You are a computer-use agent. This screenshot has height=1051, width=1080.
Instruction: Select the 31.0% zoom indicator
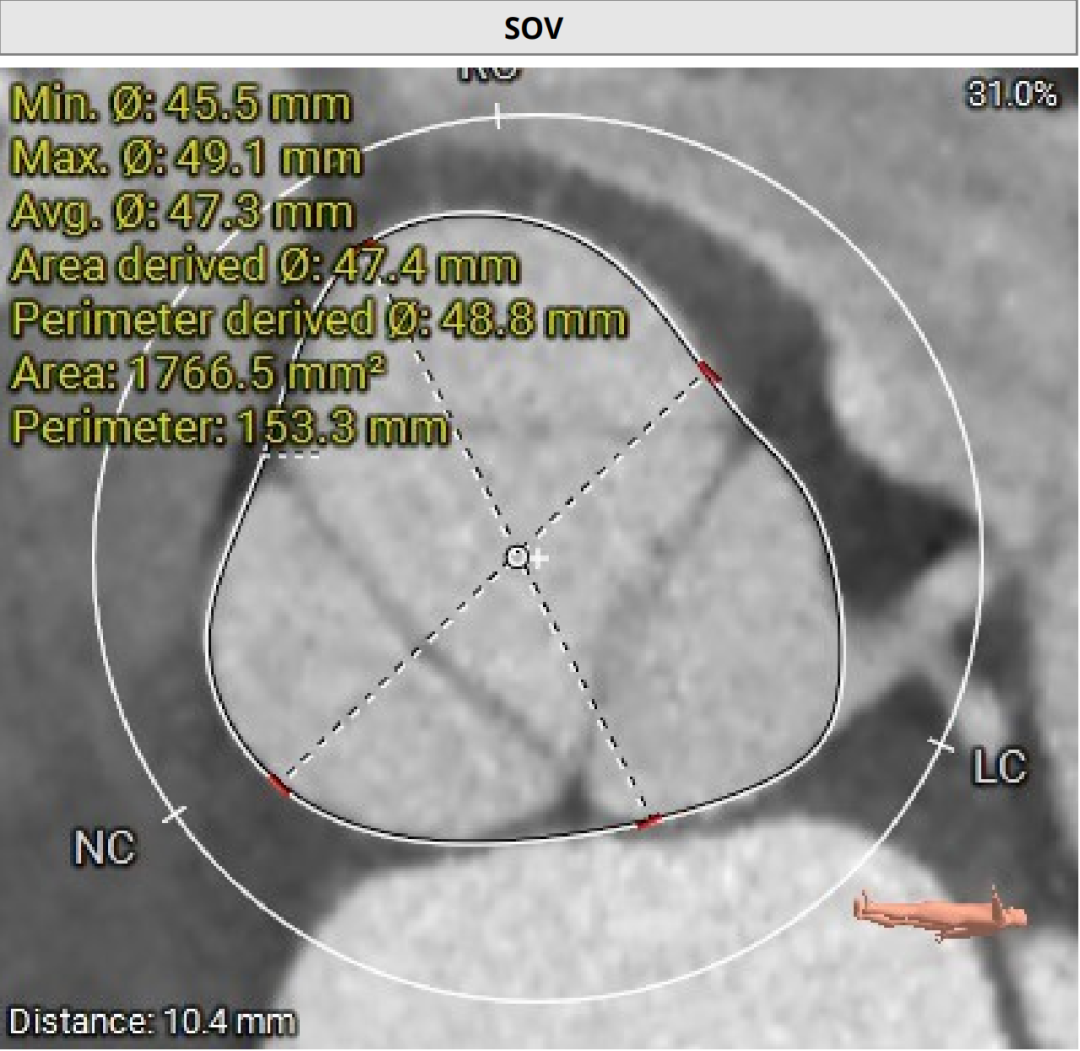tap(1012, 94)
